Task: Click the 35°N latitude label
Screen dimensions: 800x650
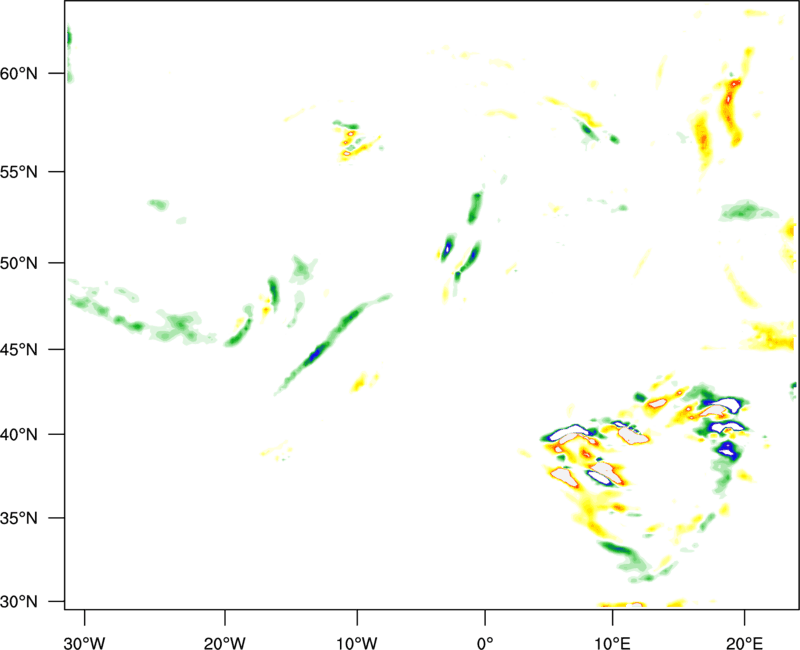Action: [x=19, y=518]
